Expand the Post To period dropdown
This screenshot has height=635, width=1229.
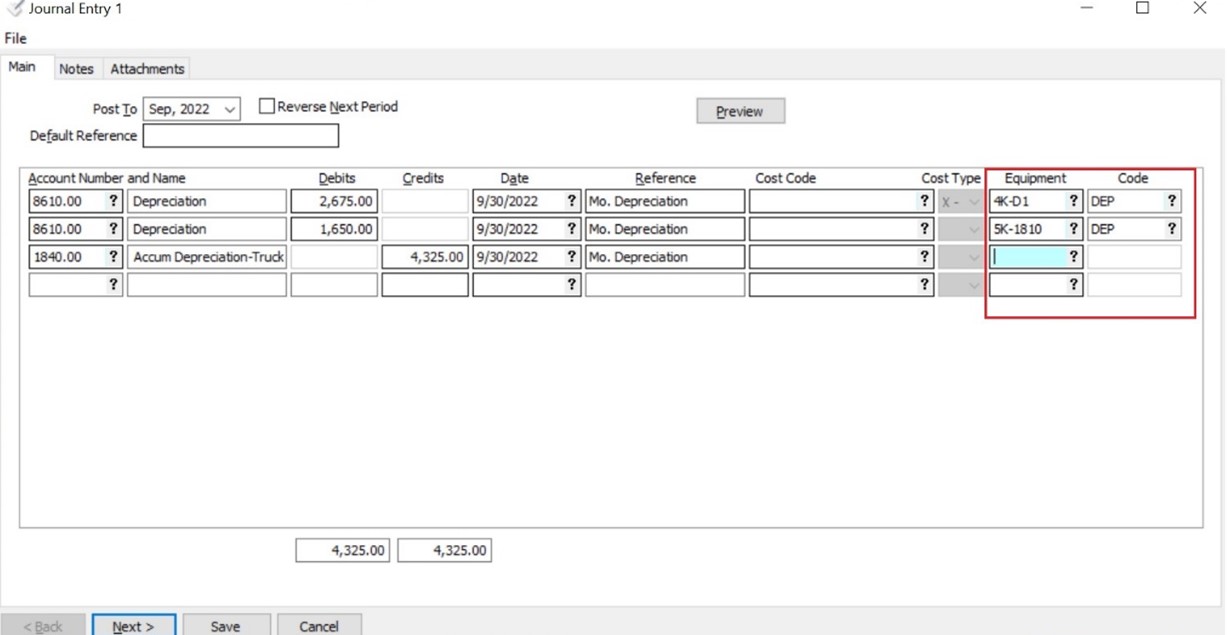pos(230,109)
